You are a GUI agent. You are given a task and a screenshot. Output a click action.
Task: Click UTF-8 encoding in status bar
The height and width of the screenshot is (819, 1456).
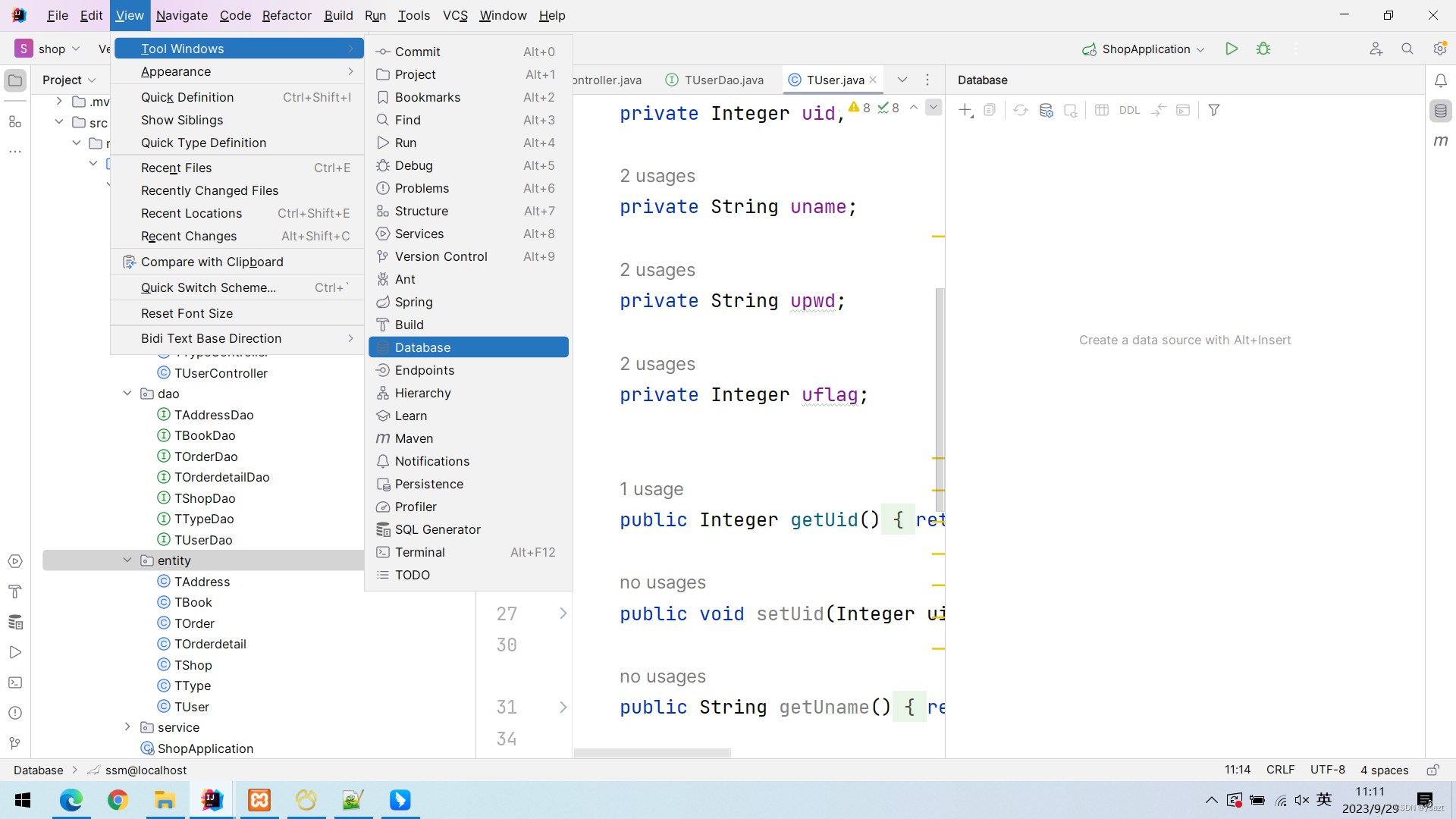[1327, 770]
